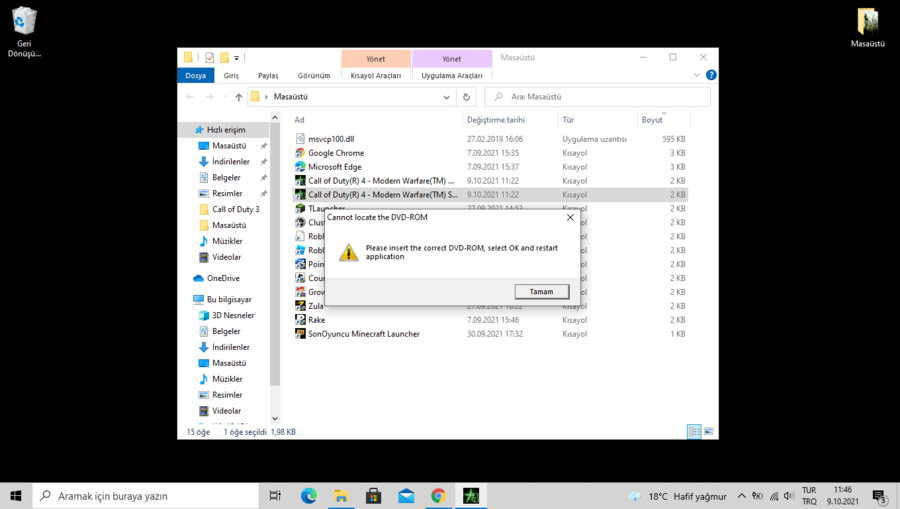Launch Google Chrome from the taskbar
Image resolution: width=900 pixels, height=509 pixels.
[439, 496]
